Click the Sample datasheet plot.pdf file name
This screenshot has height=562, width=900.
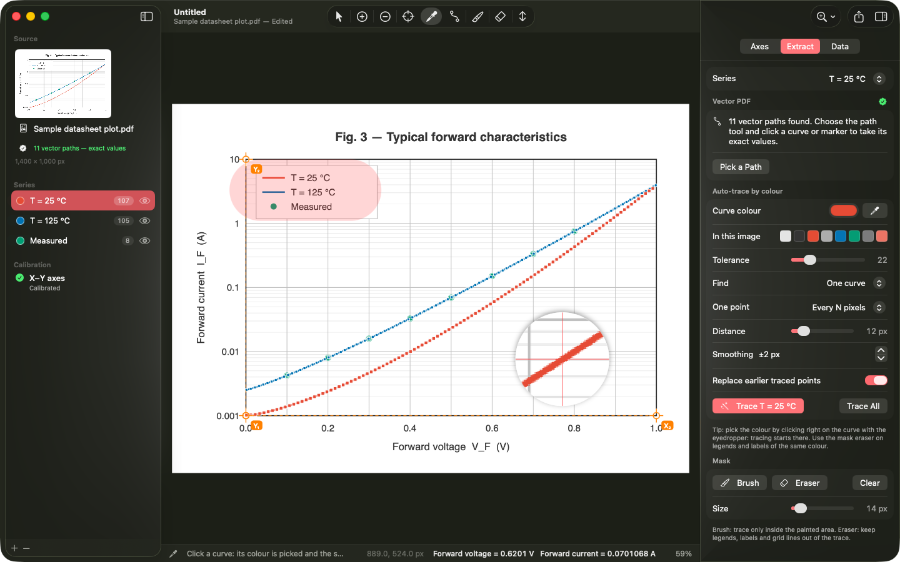tap(83, 129)
